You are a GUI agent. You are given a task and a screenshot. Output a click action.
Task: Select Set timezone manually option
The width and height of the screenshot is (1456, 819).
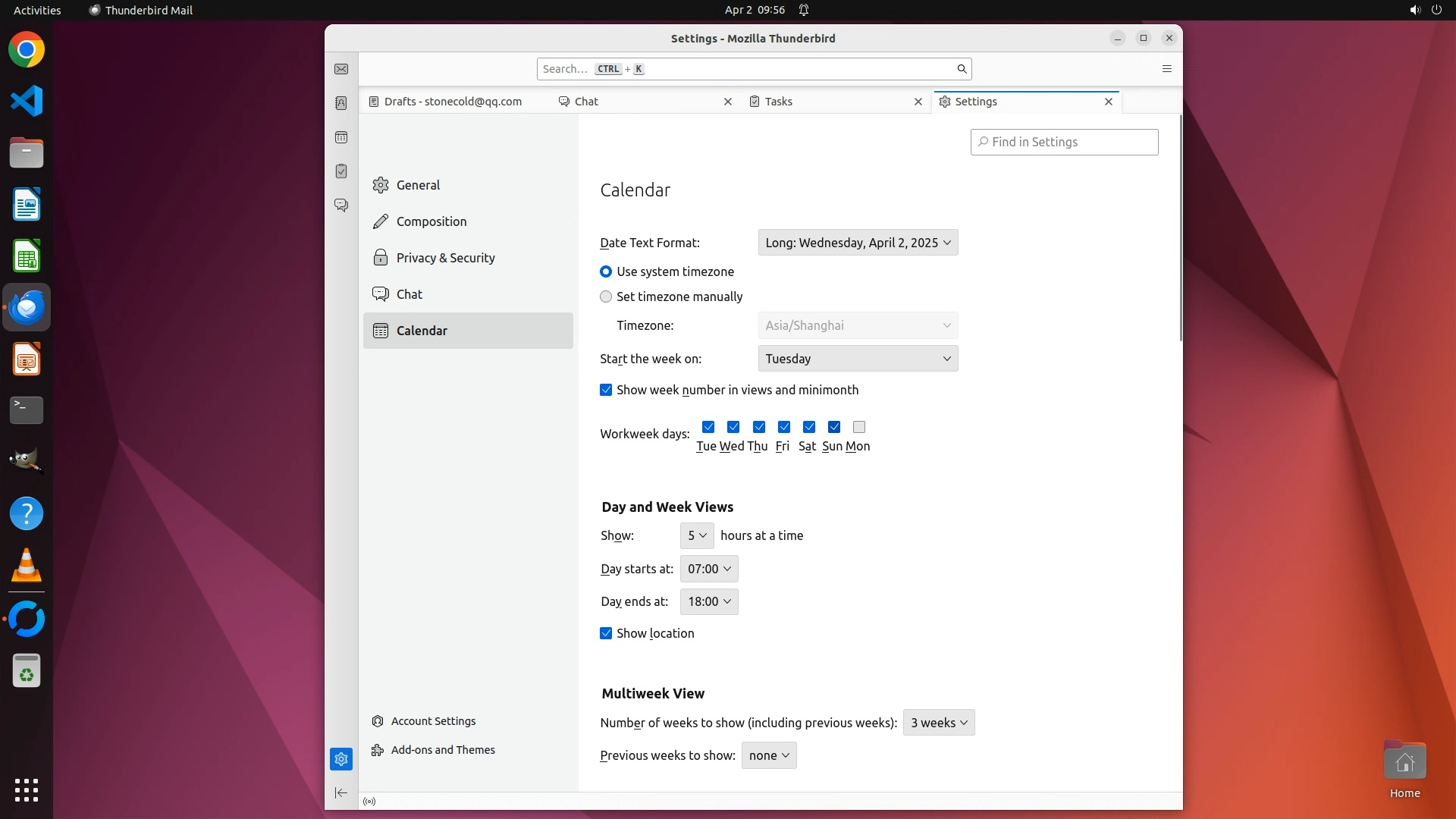coord(606,297)
